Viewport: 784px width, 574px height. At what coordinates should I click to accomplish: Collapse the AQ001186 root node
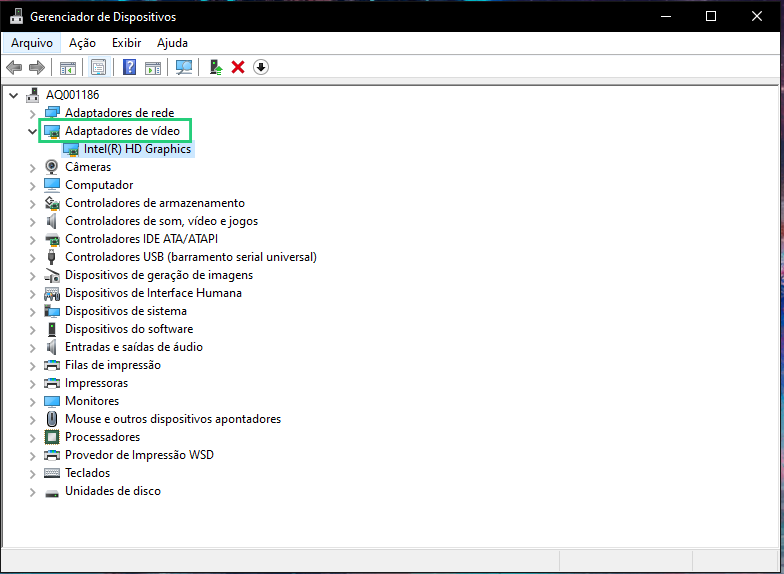pos(14,95)
